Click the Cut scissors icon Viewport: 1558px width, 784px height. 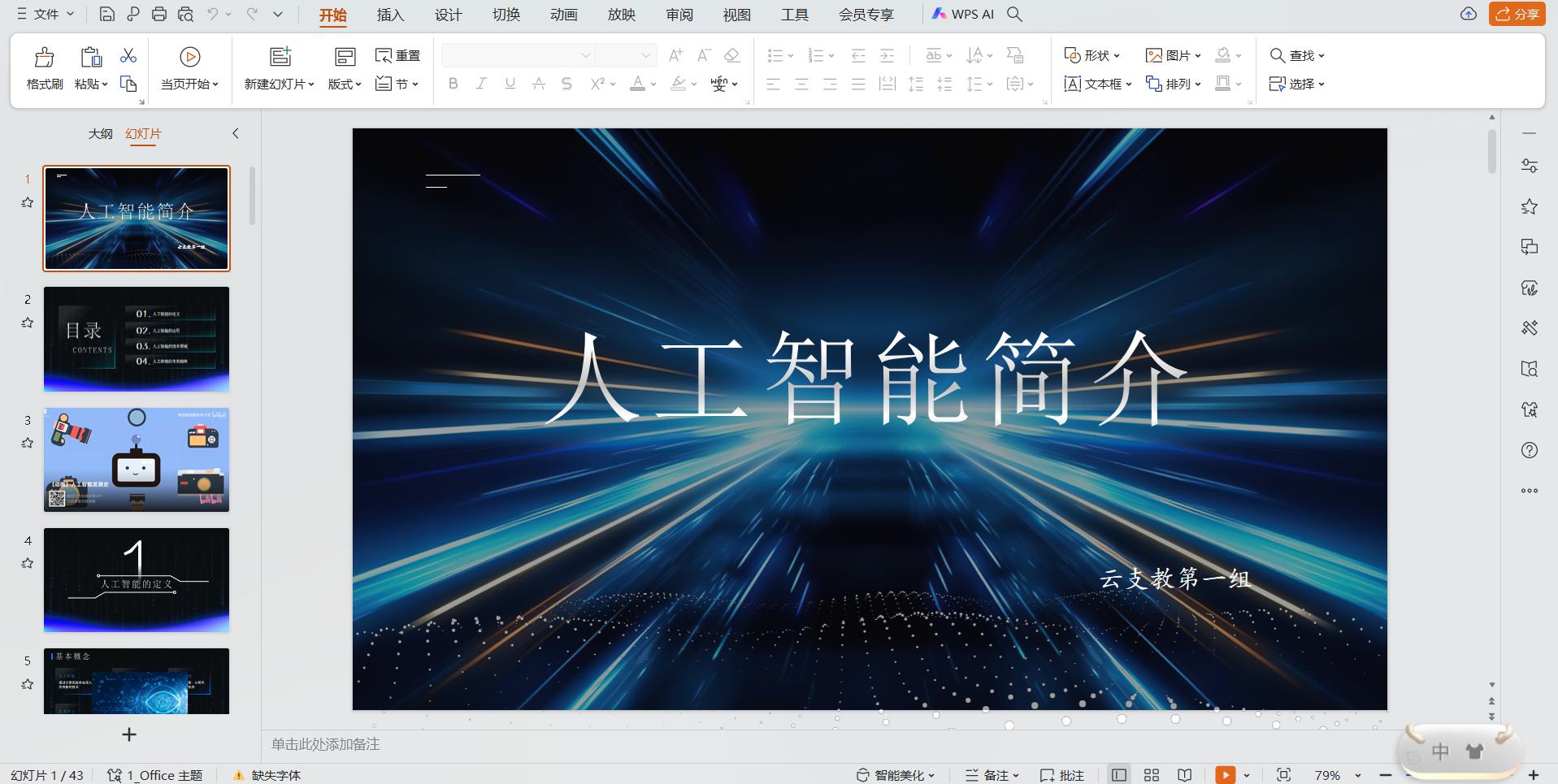click(x=128, y=55)
